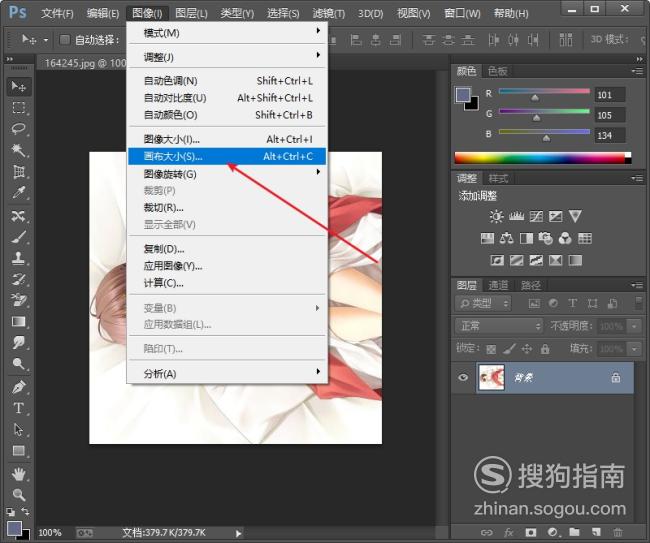Add a Brightness/Contrast adjustment
The height and width of the screenshot is (543, 650).
tap(496, 216)
